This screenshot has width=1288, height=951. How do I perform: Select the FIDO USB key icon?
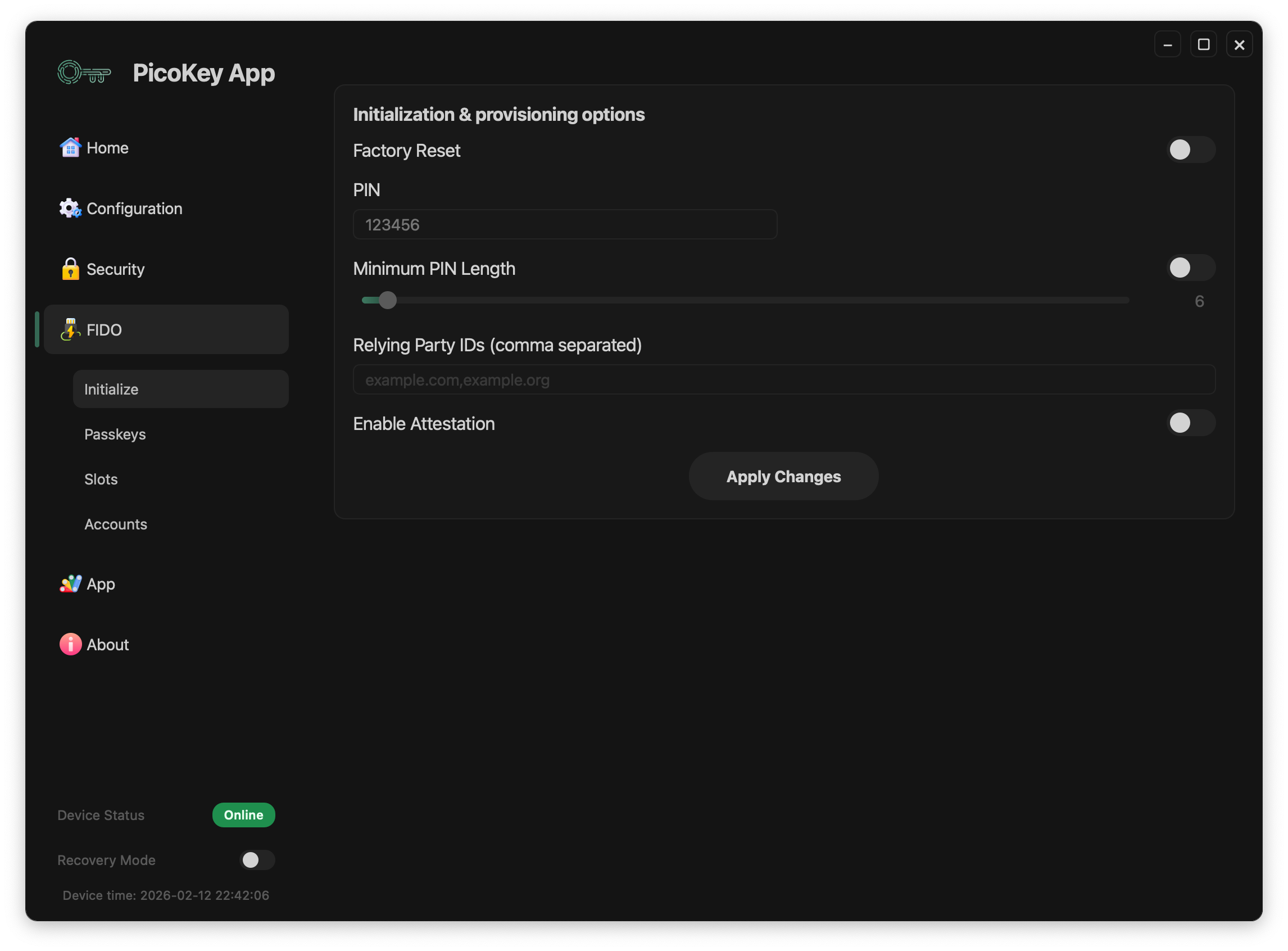70,329
